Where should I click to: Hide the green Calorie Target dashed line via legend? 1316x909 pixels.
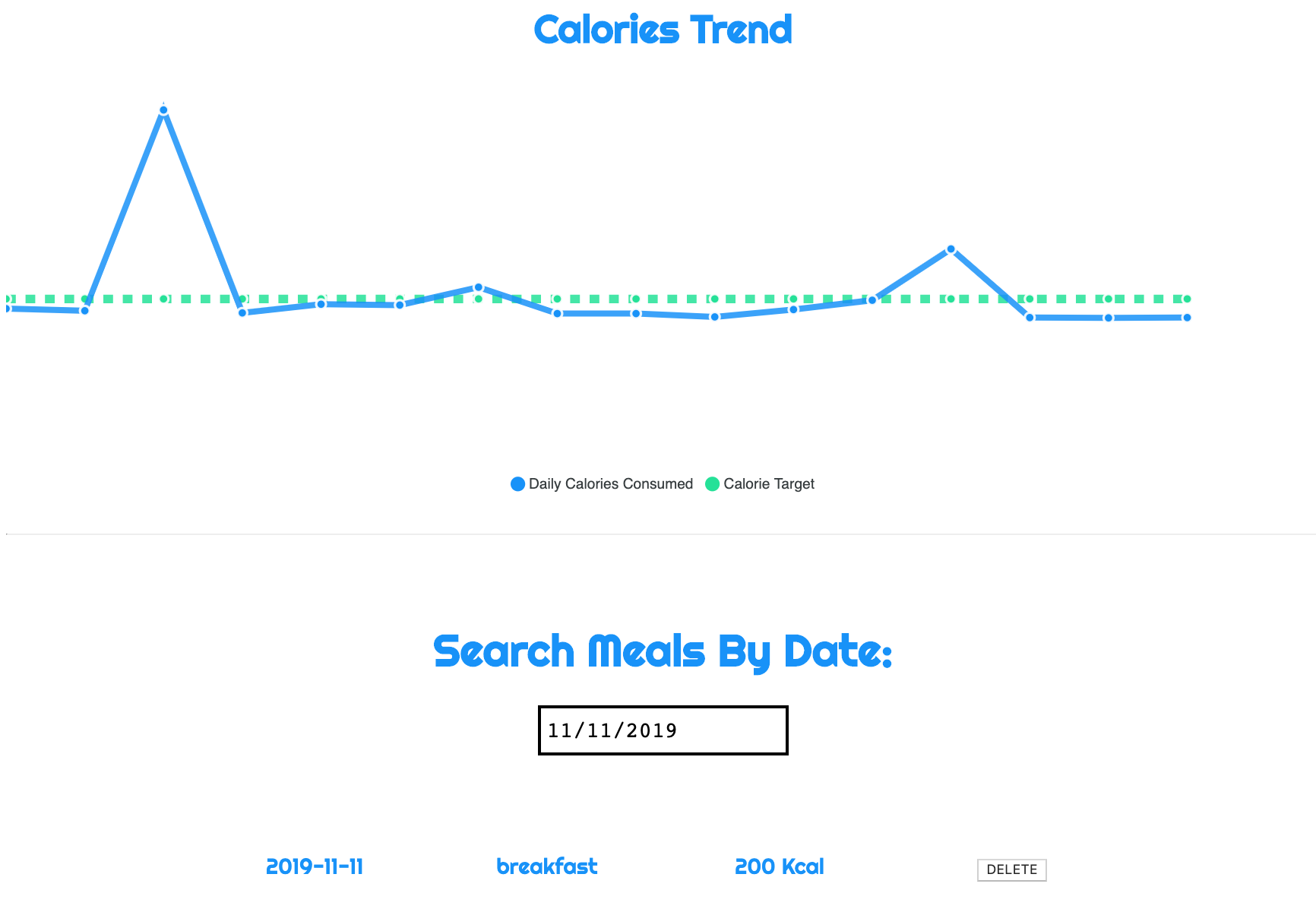[x=769, y=483]
